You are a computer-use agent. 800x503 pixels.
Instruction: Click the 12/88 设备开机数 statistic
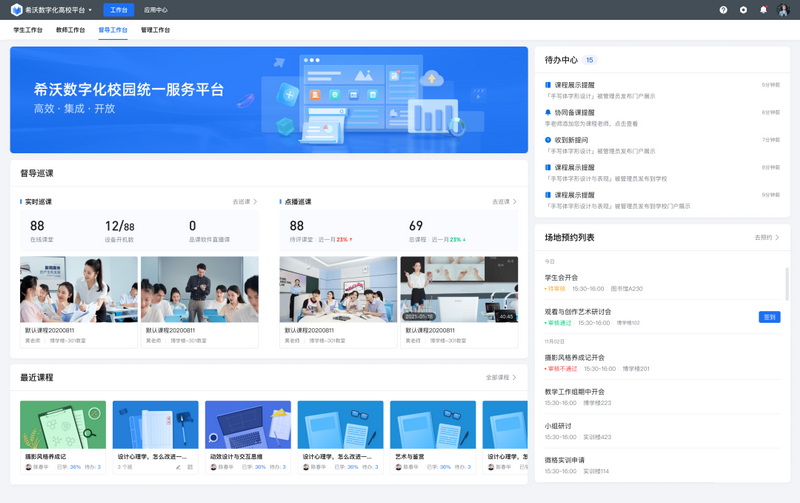(x=119, y=231)
